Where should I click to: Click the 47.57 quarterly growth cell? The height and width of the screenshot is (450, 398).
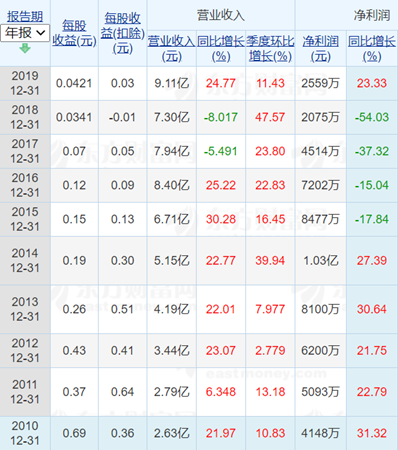point(270,117)
